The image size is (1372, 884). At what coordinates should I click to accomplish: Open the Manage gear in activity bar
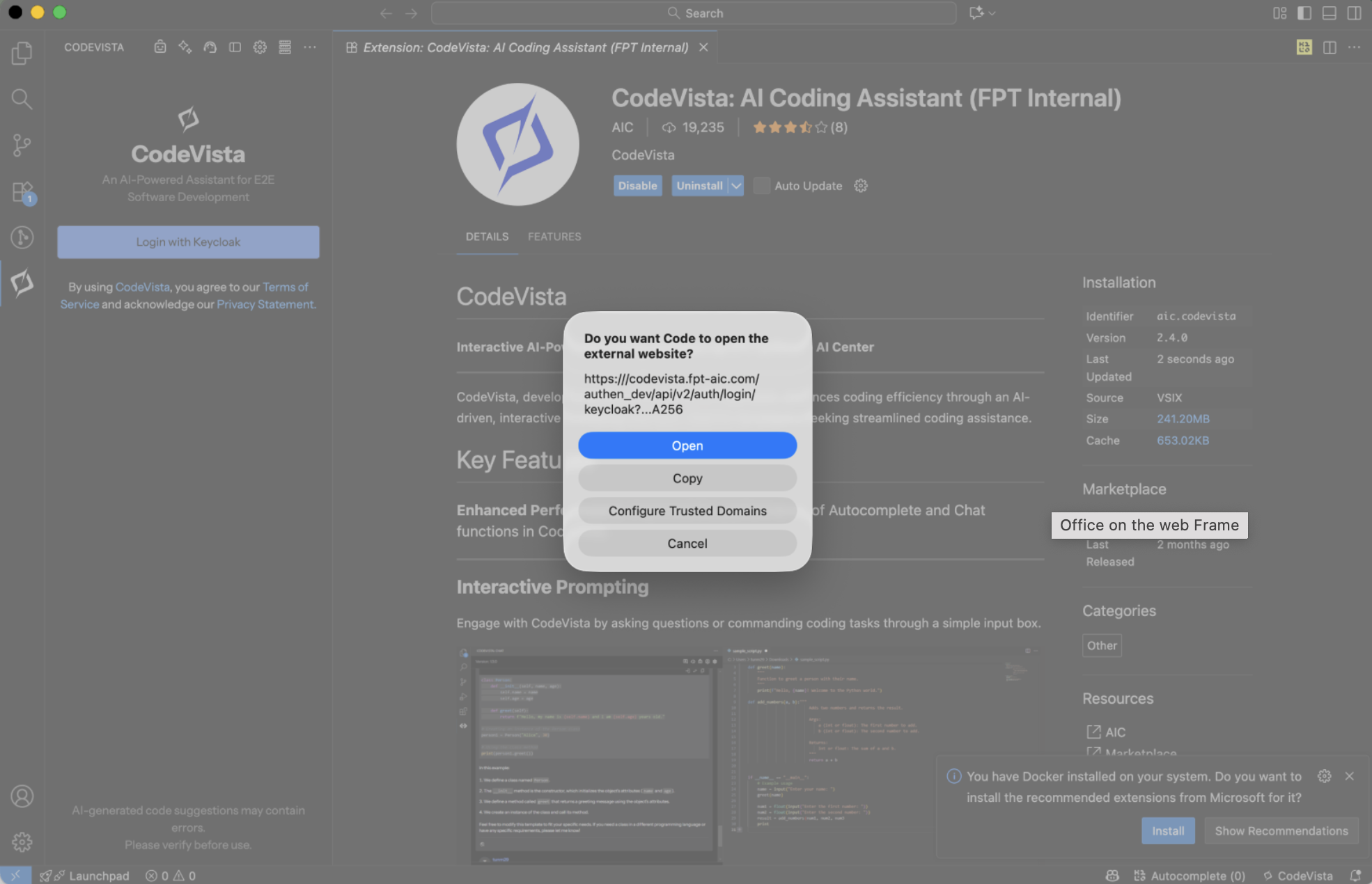(x=22, y=842)
